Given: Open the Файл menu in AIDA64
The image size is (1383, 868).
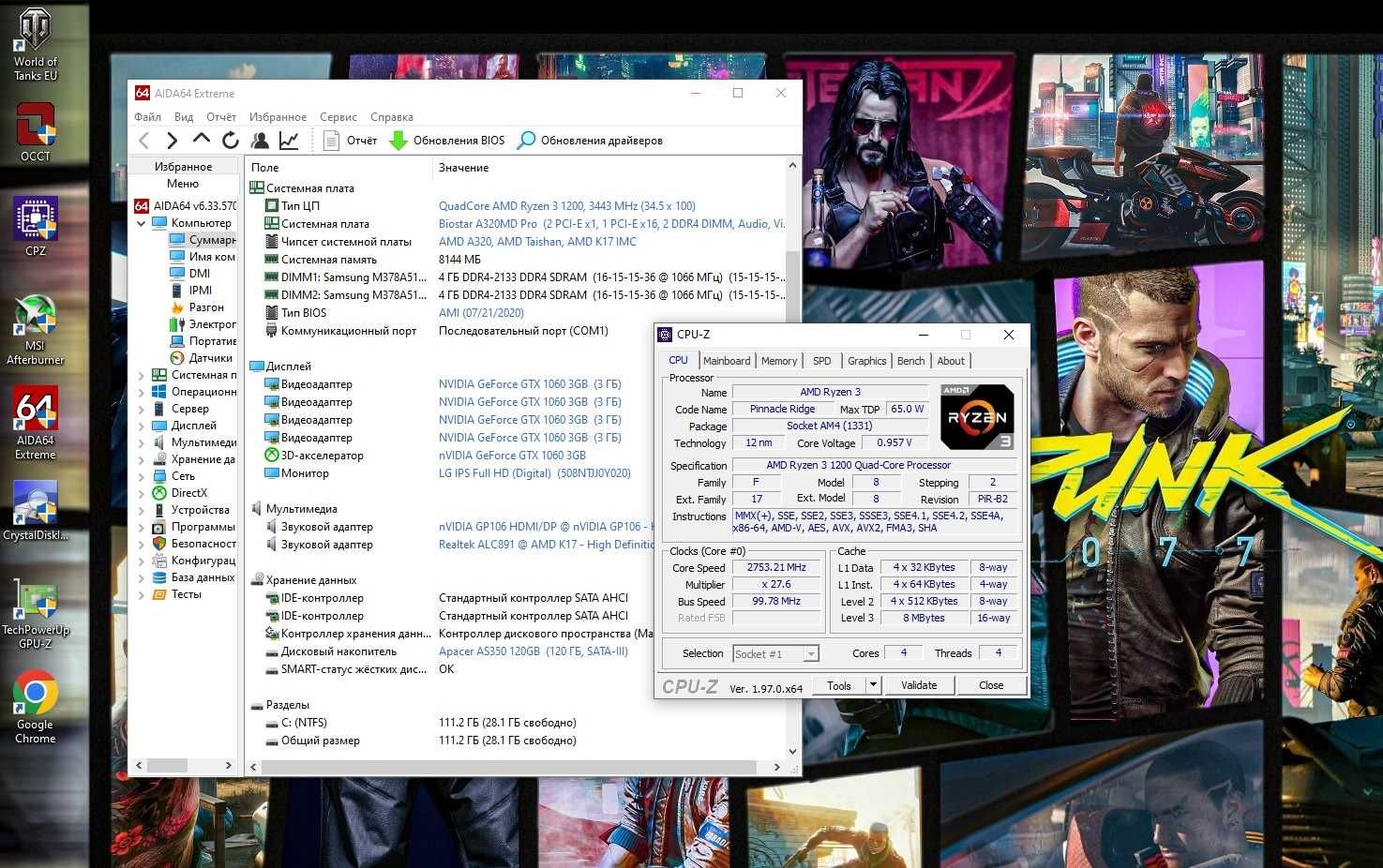Looking at the screenshot, I should coord(147,117).
